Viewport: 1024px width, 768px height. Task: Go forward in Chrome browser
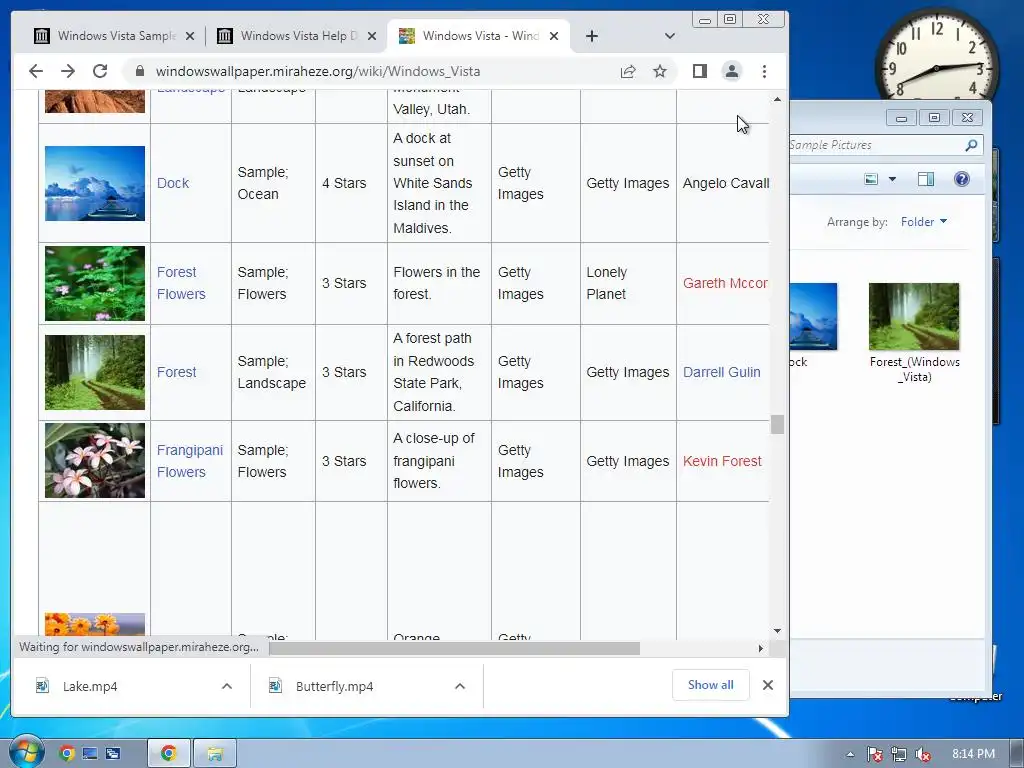68,71
